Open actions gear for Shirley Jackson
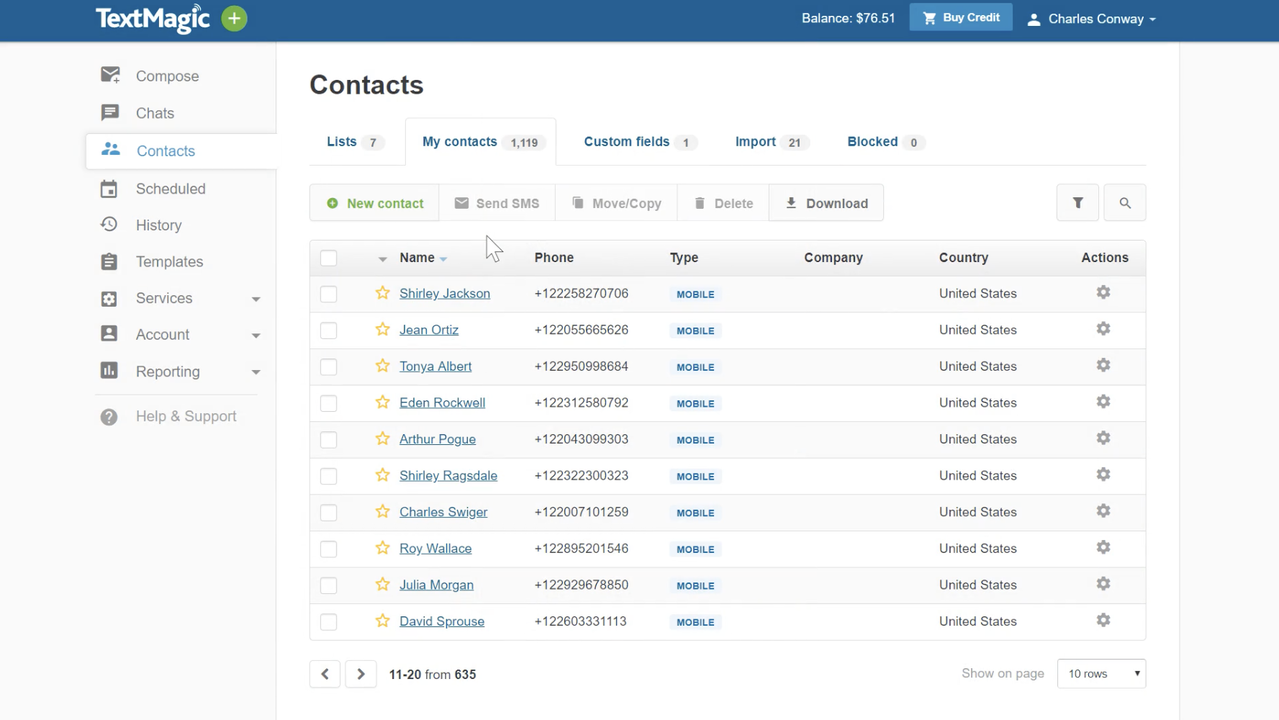 coord(1102,292)
